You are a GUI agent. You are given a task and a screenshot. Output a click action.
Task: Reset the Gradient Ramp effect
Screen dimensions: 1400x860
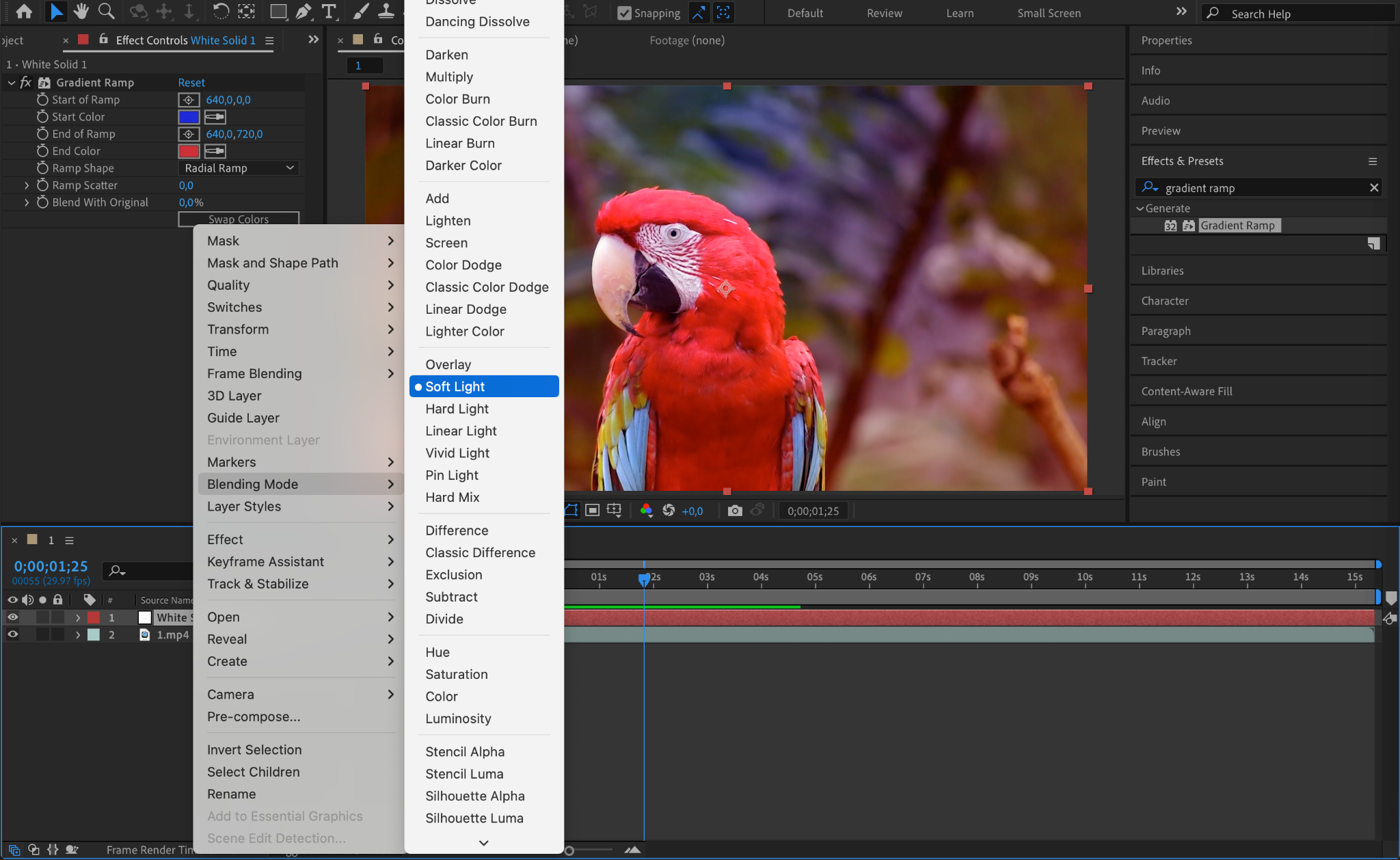[x=191, y=83]
